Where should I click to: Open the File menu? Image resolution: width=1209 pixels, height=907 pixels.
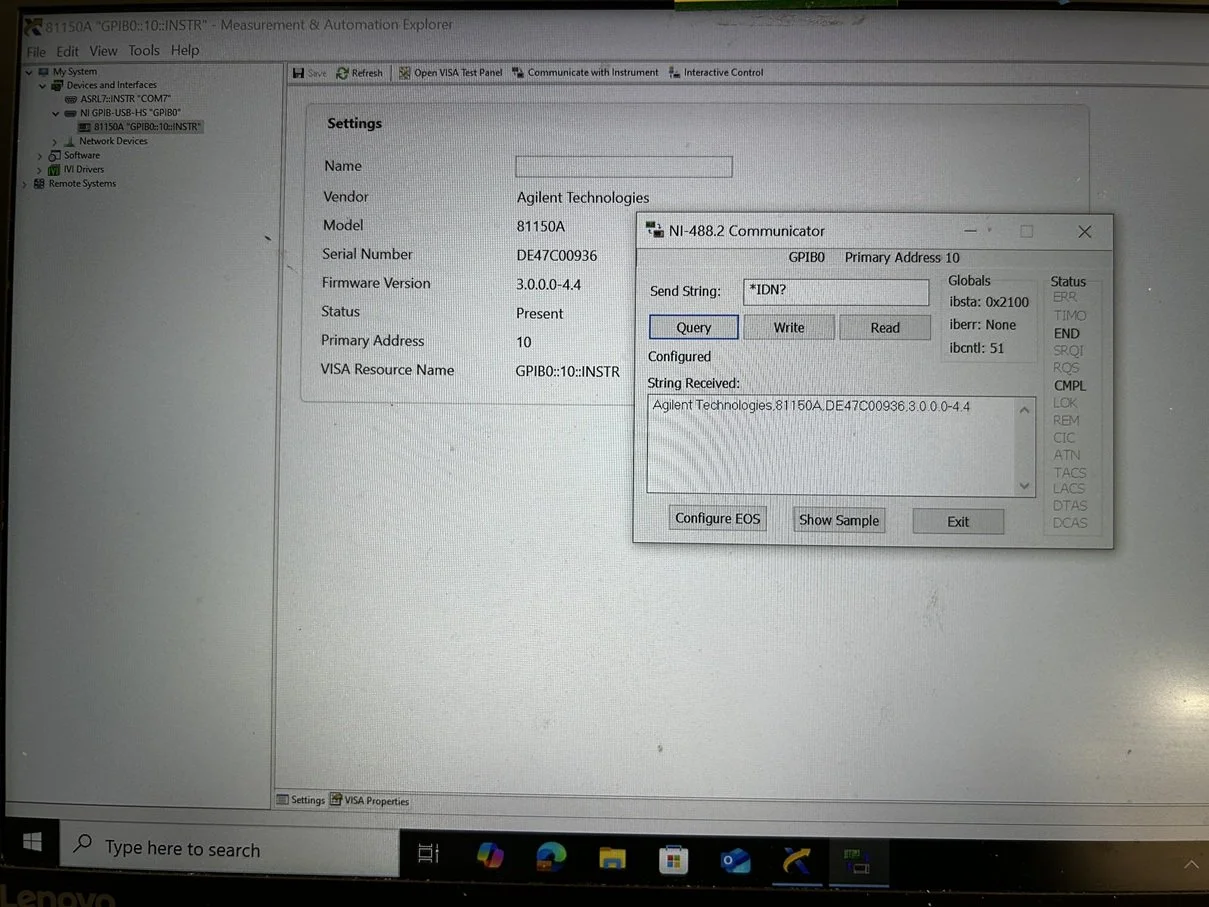[36, 51]
